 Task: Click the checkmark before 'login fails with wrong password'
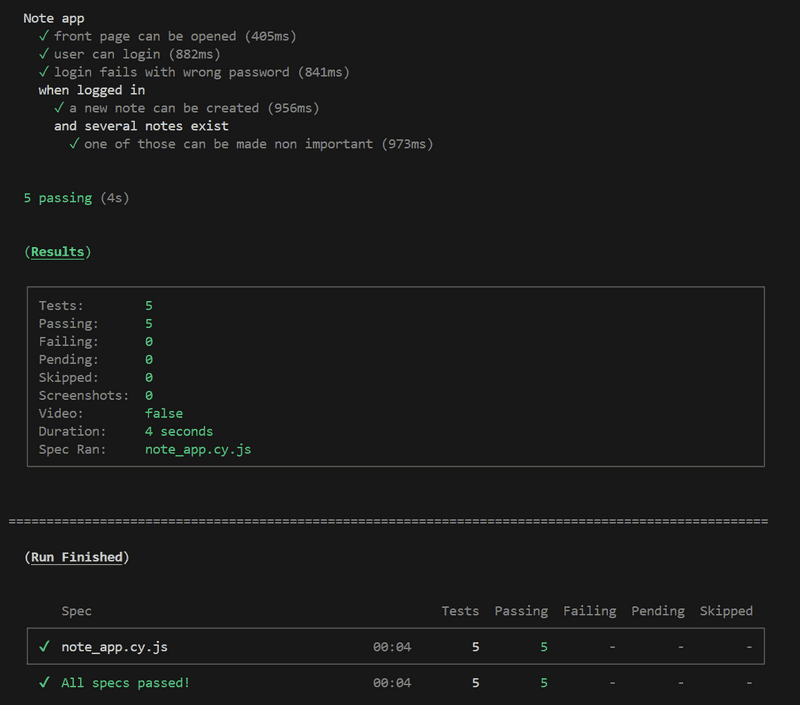[x=44, y=71]
